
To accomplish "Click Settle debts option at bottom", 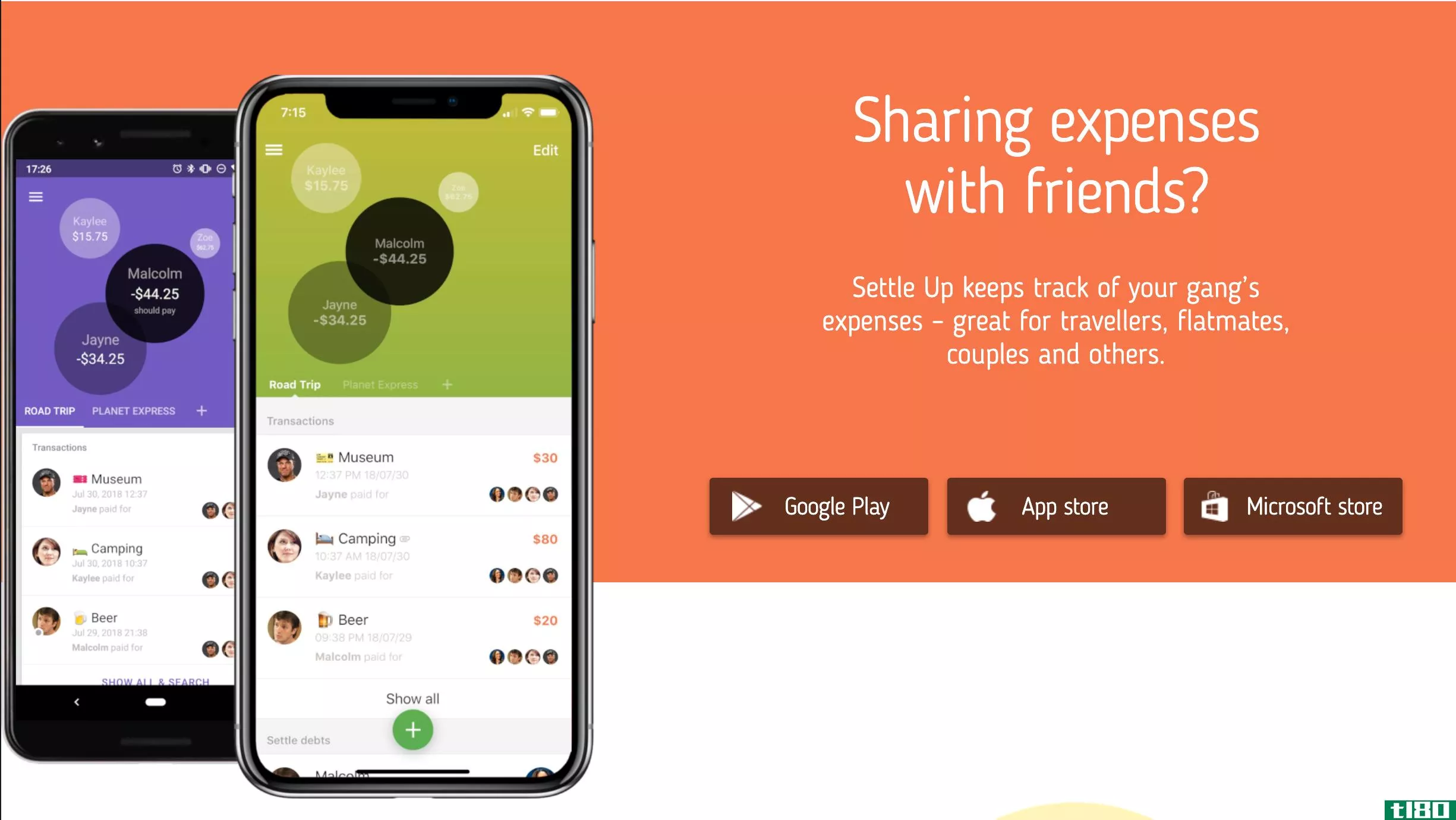I will (x=298, y=740).
